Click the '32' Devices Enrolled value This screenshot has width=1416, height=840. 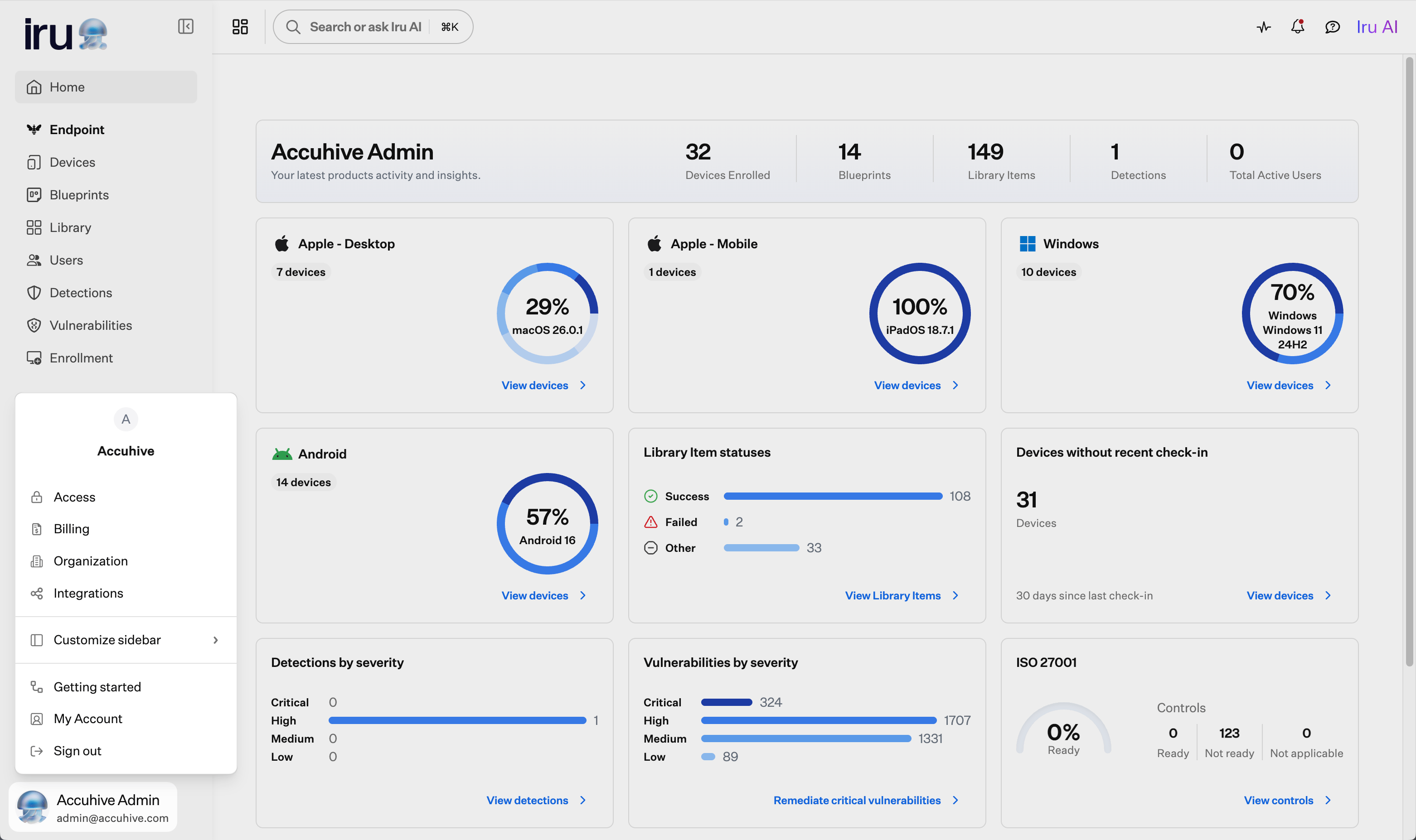click(x=698, y=152)
